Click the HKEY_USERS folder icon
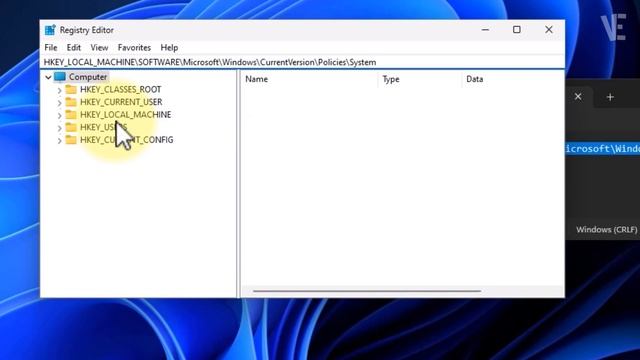This screenshot has height=360, width=640. tap(71, 127)
